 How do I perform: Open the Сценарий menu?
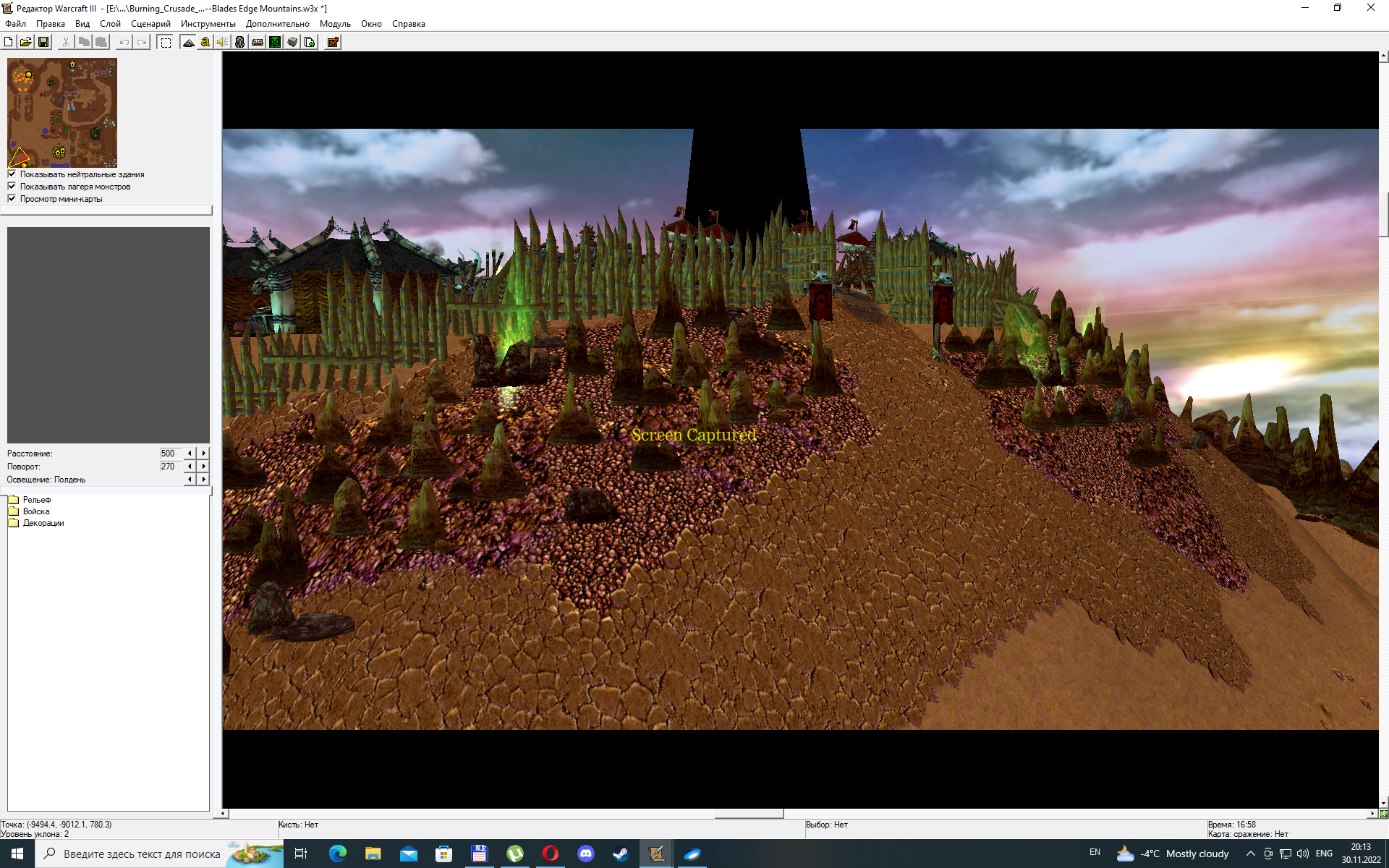coord(150,24)
